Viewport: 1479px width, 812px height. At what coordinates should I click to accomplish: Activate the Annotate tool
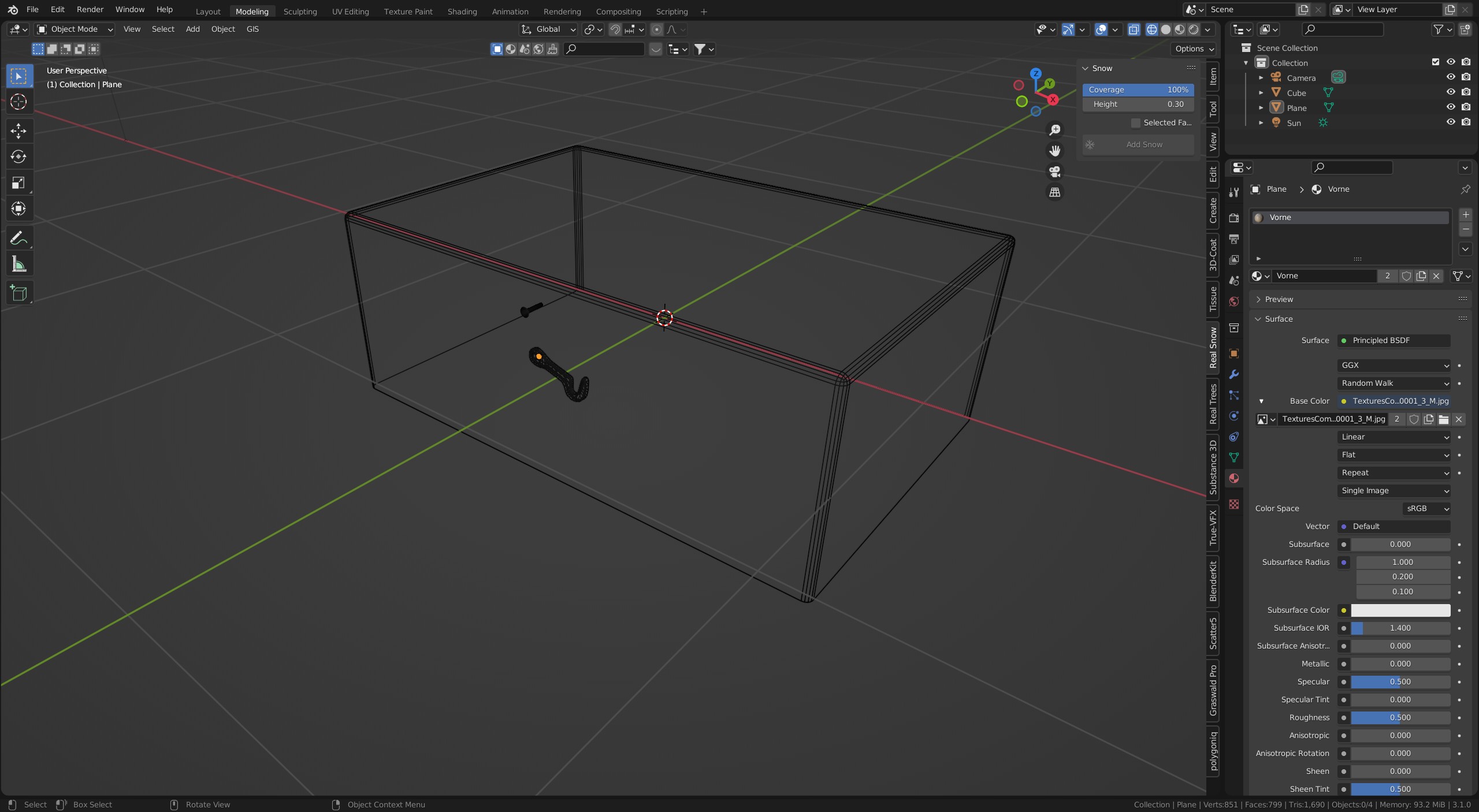point(18,238)
